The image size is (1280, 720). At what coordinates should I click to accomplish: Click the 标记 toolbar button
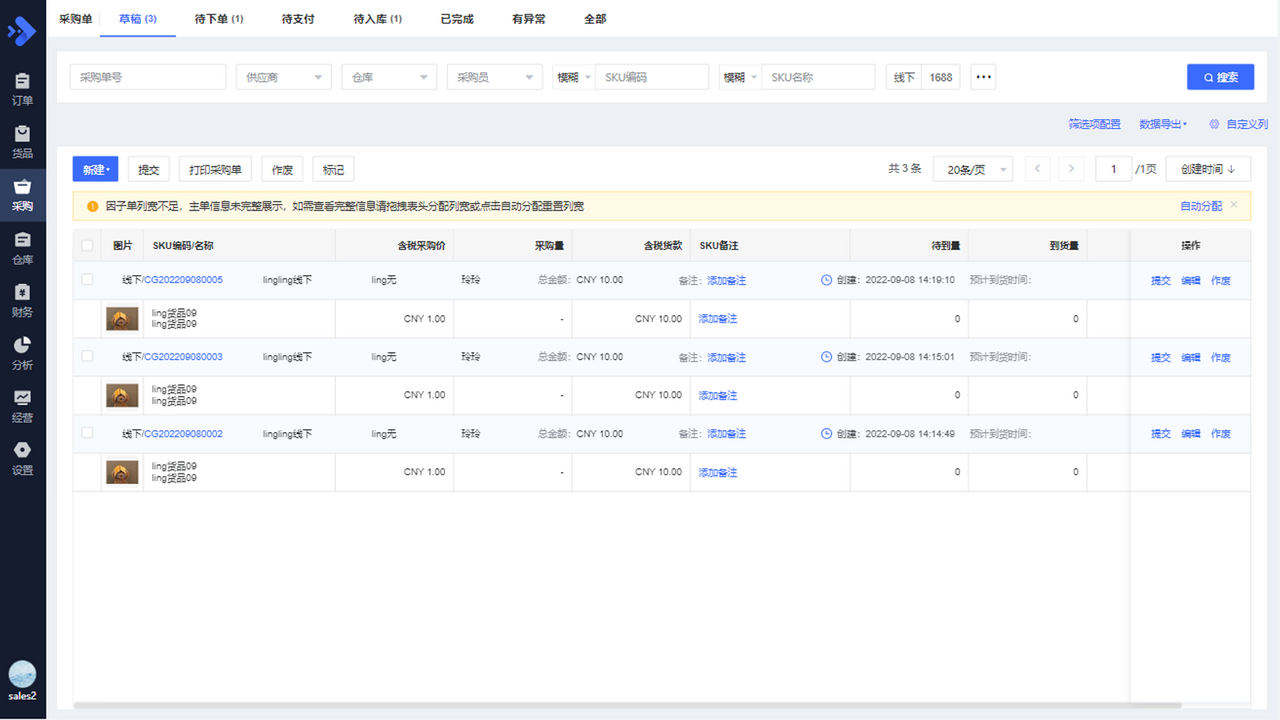pos(333,169)
